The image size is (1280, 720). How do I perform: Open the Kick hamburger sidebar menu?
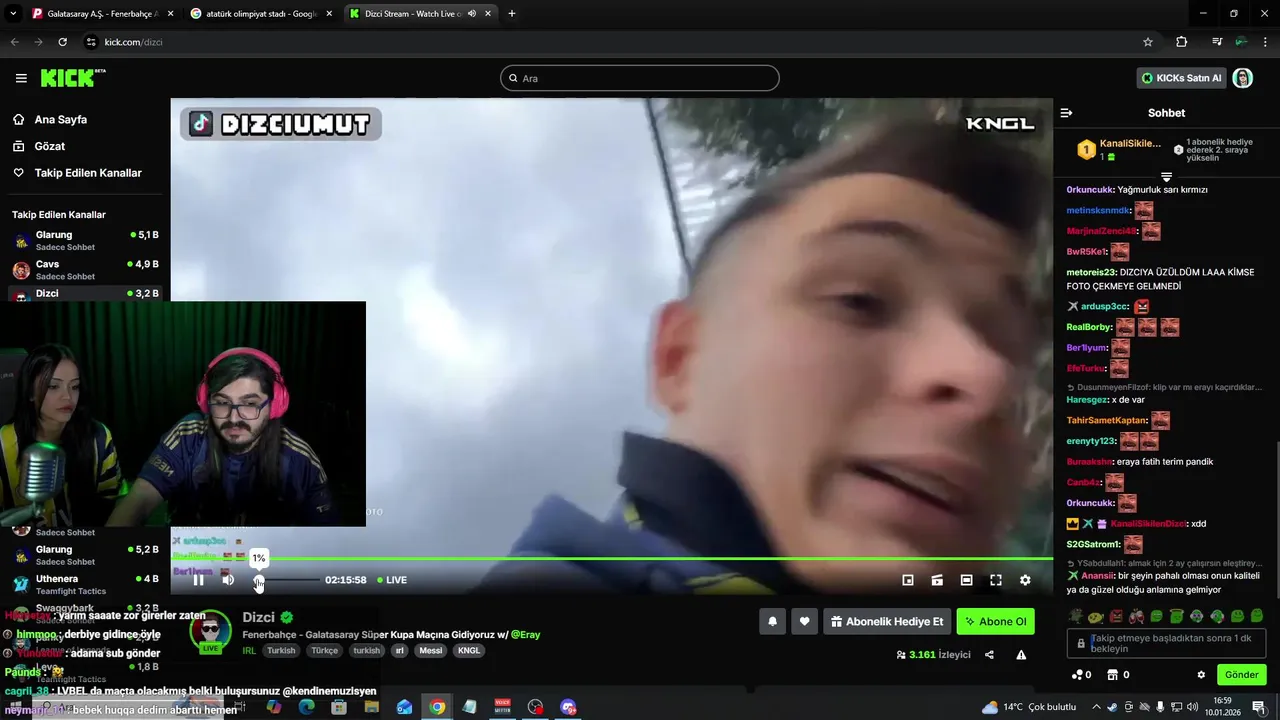point(21,78)
